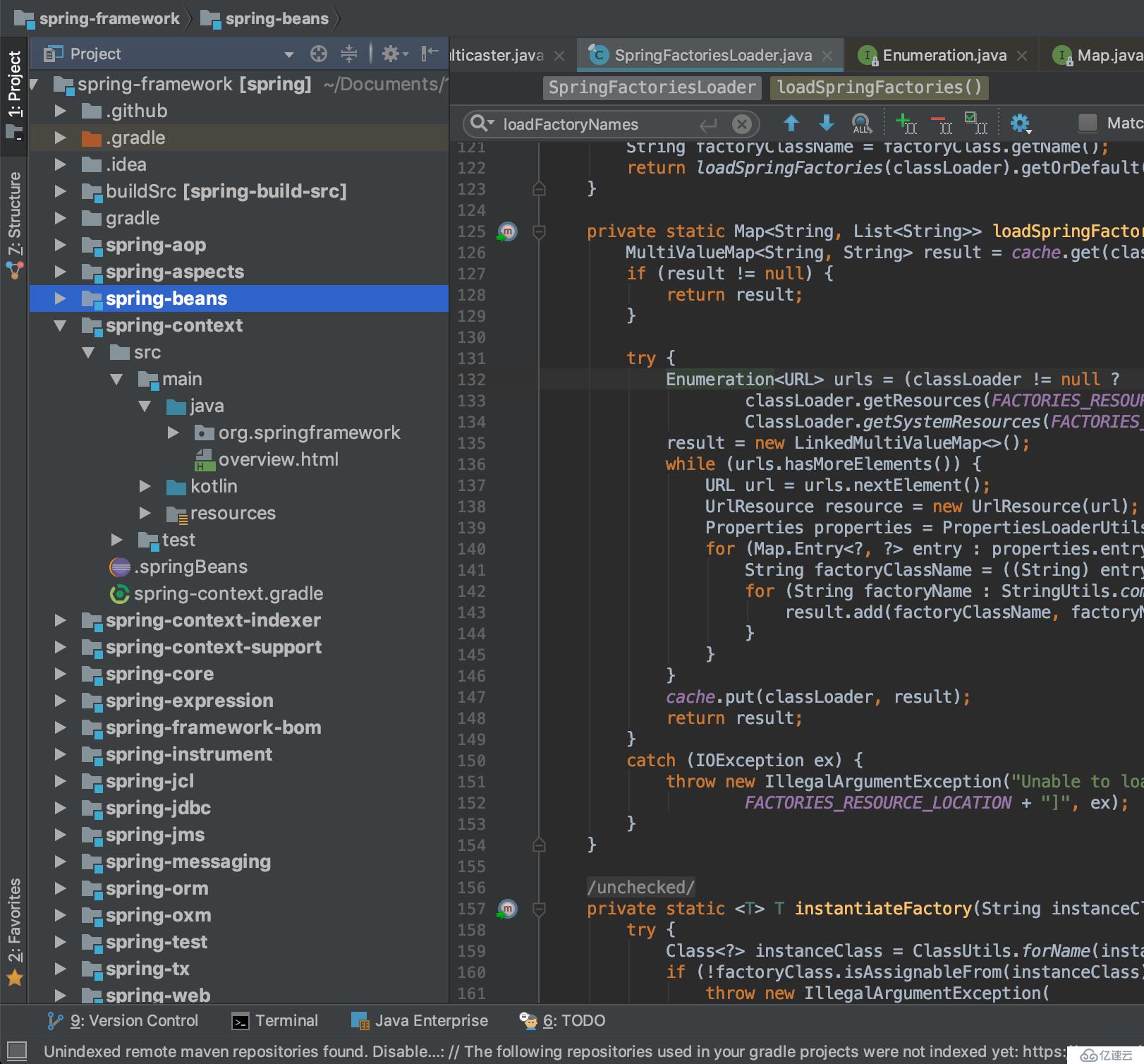Click the previous occurrence up arrow
This screenshot has width=1144, height=1064.
[791, 123]
